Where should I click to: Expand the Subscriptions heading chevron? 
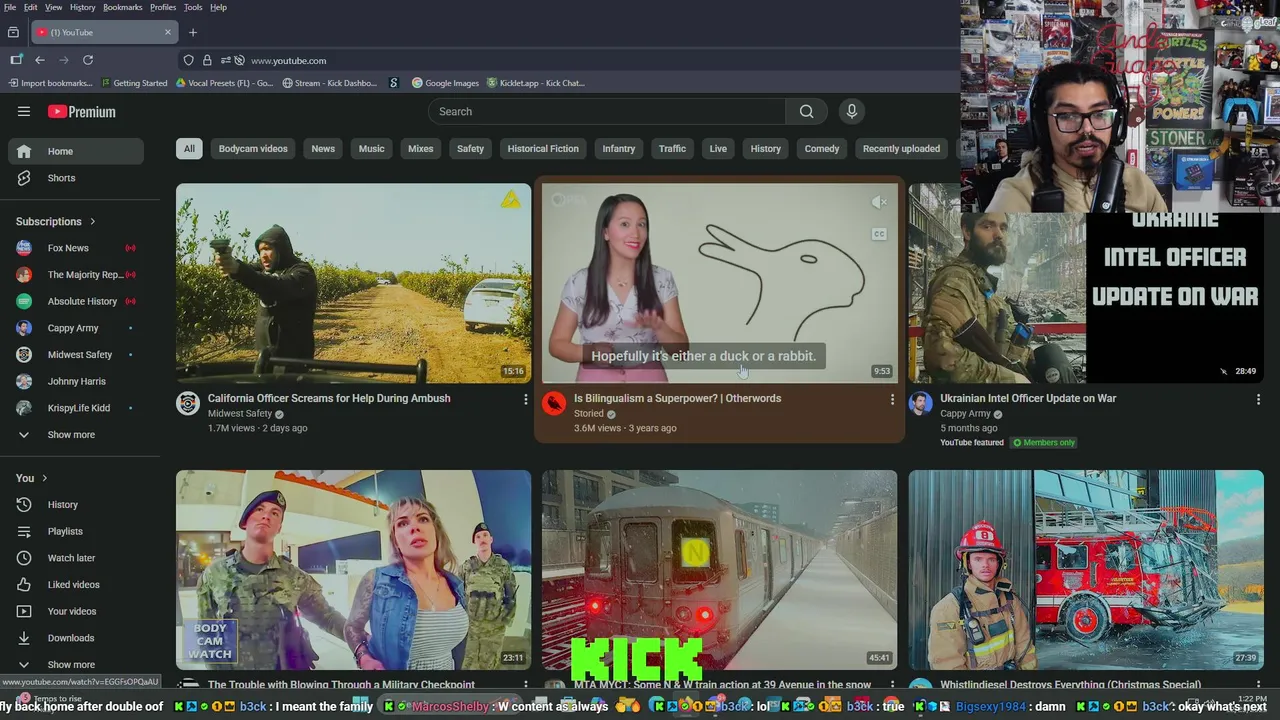point(93,222)
